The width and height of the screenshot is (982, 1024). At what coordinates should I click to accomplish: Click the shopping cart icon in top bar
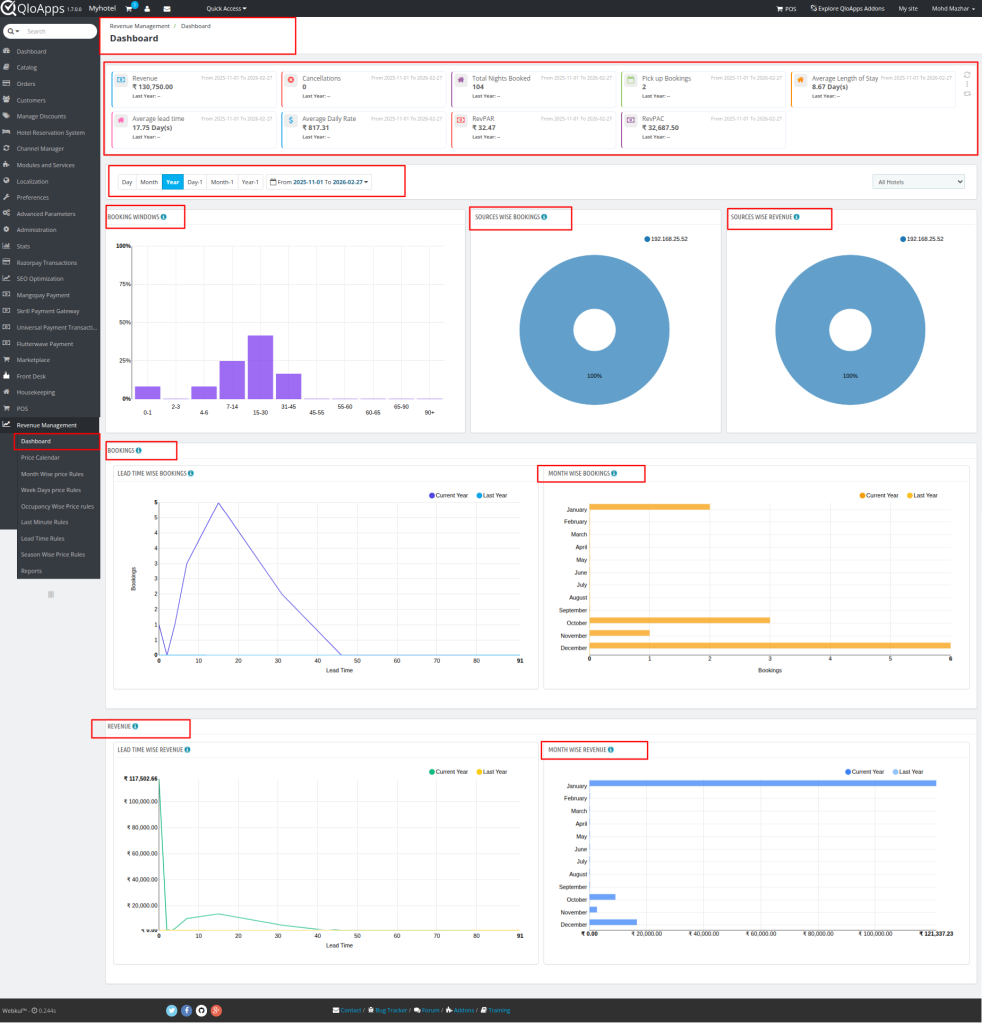point(130,8)
